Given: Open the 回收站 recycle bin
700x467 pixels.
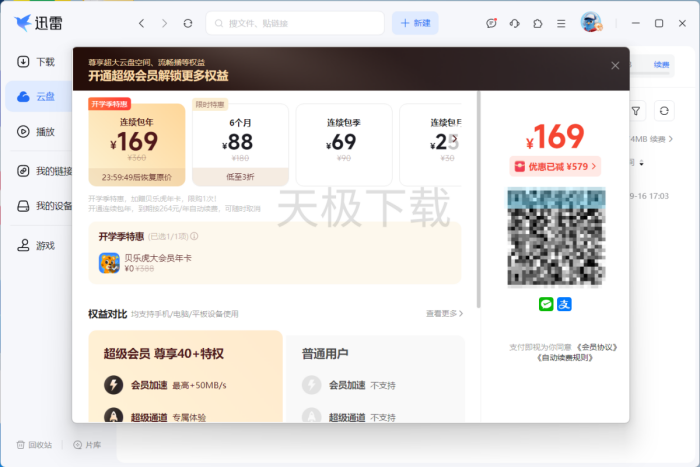Looking at the screenshot, I should 34,445.
